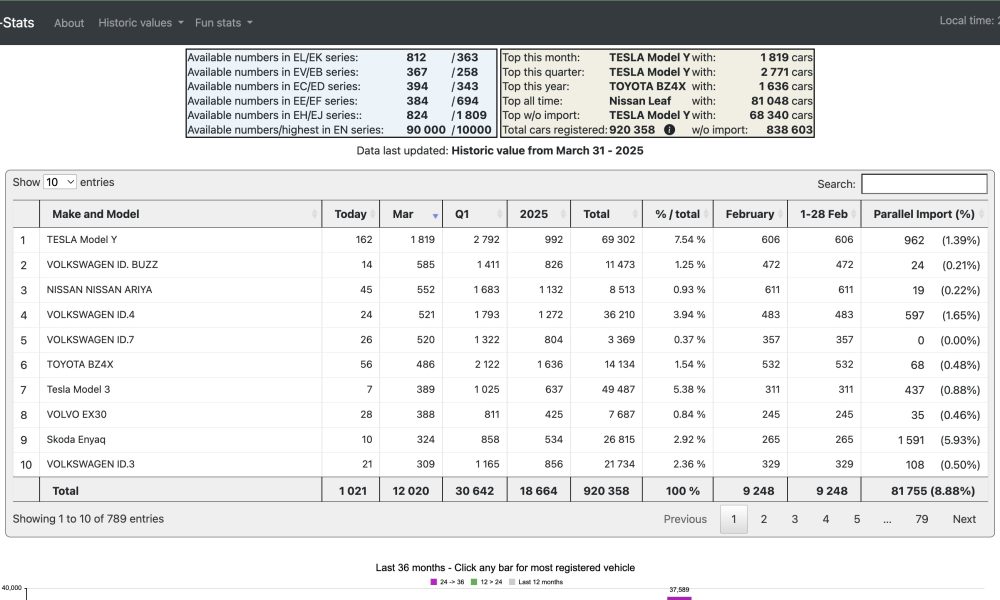Sort table by Parallel Import (%) column
The width and height of the screenshot is (1000, 600).
click(x=924, y=214)
